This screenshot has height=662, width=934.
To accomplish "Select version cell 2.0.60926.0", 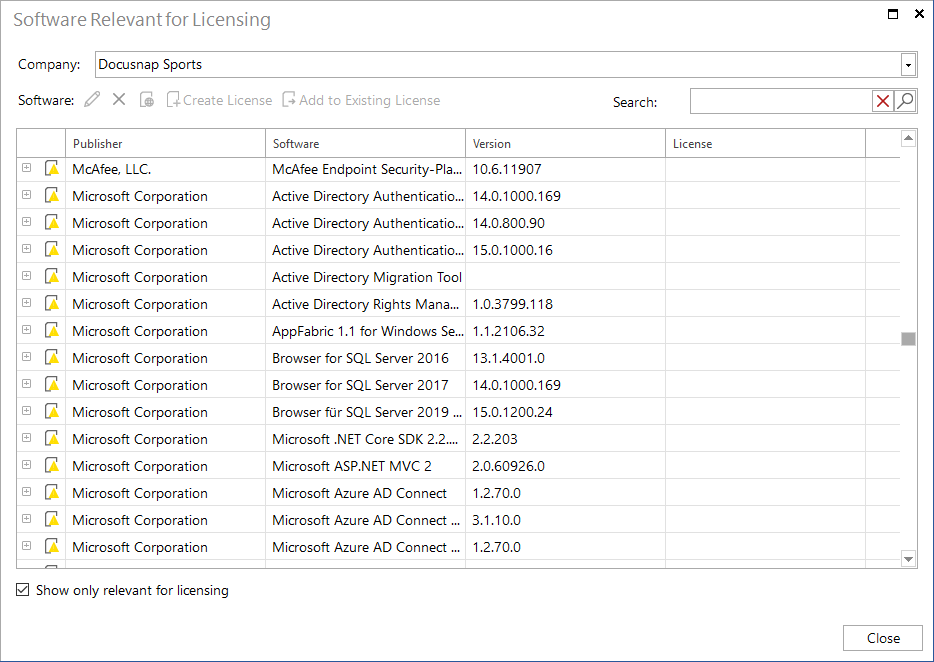I will (565, 466).
